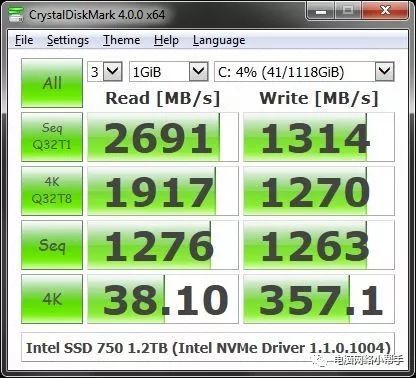Open the test count dropdown showing 3
This screenshot has height=378, width=416.
coord(105,71)
